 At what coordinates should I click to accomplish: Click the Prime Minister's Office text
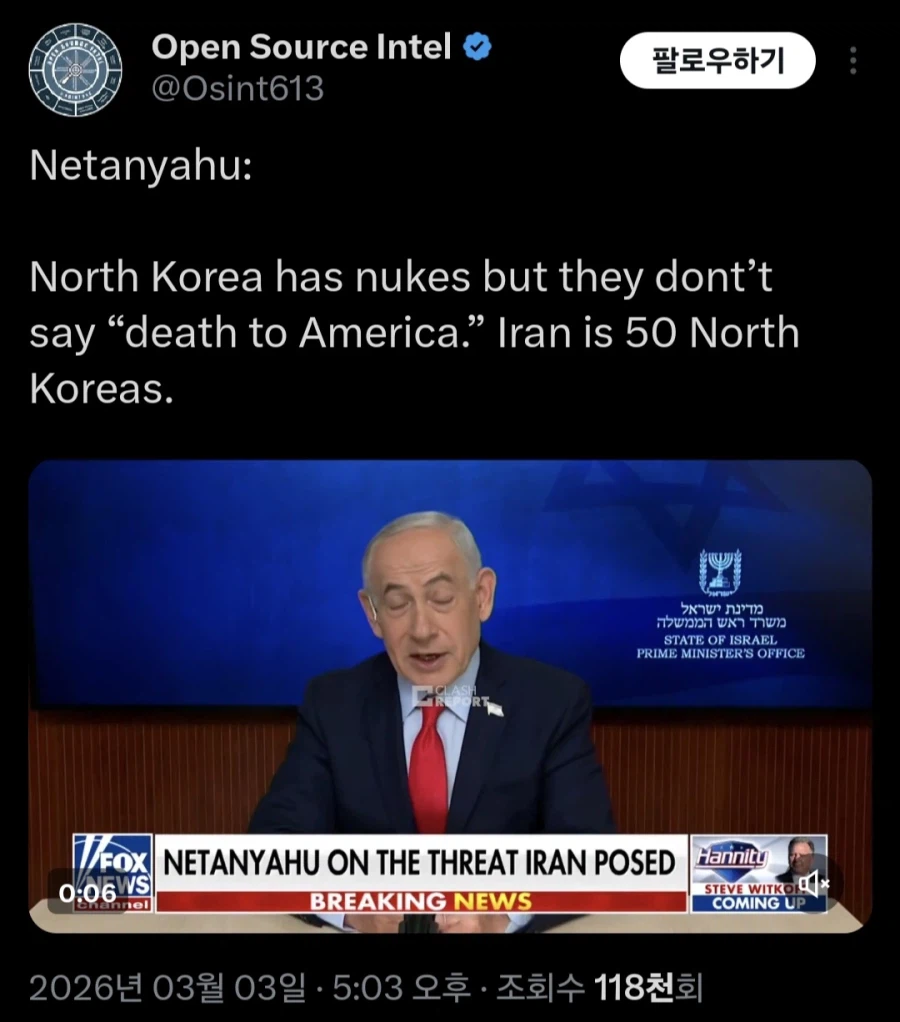pyautogui.click(x=720, y=653)
